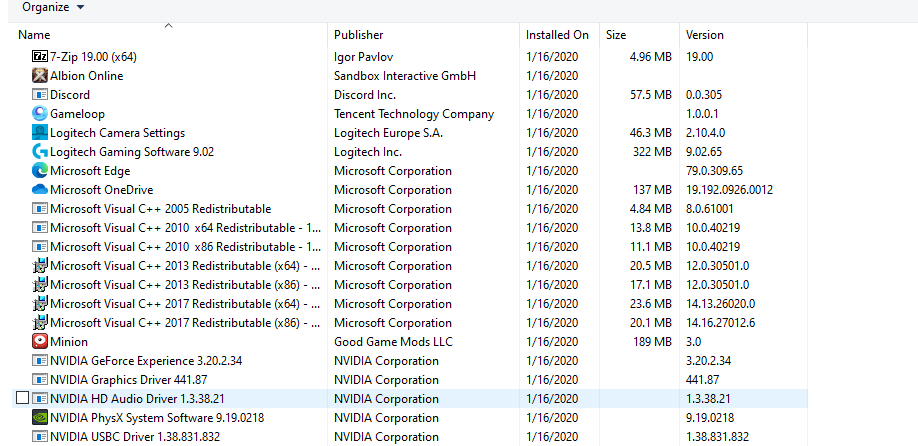Click icon of Visual C++ 2017 (x86) row
The height and width of the screenshot is (446, 918).
[39, 323]
